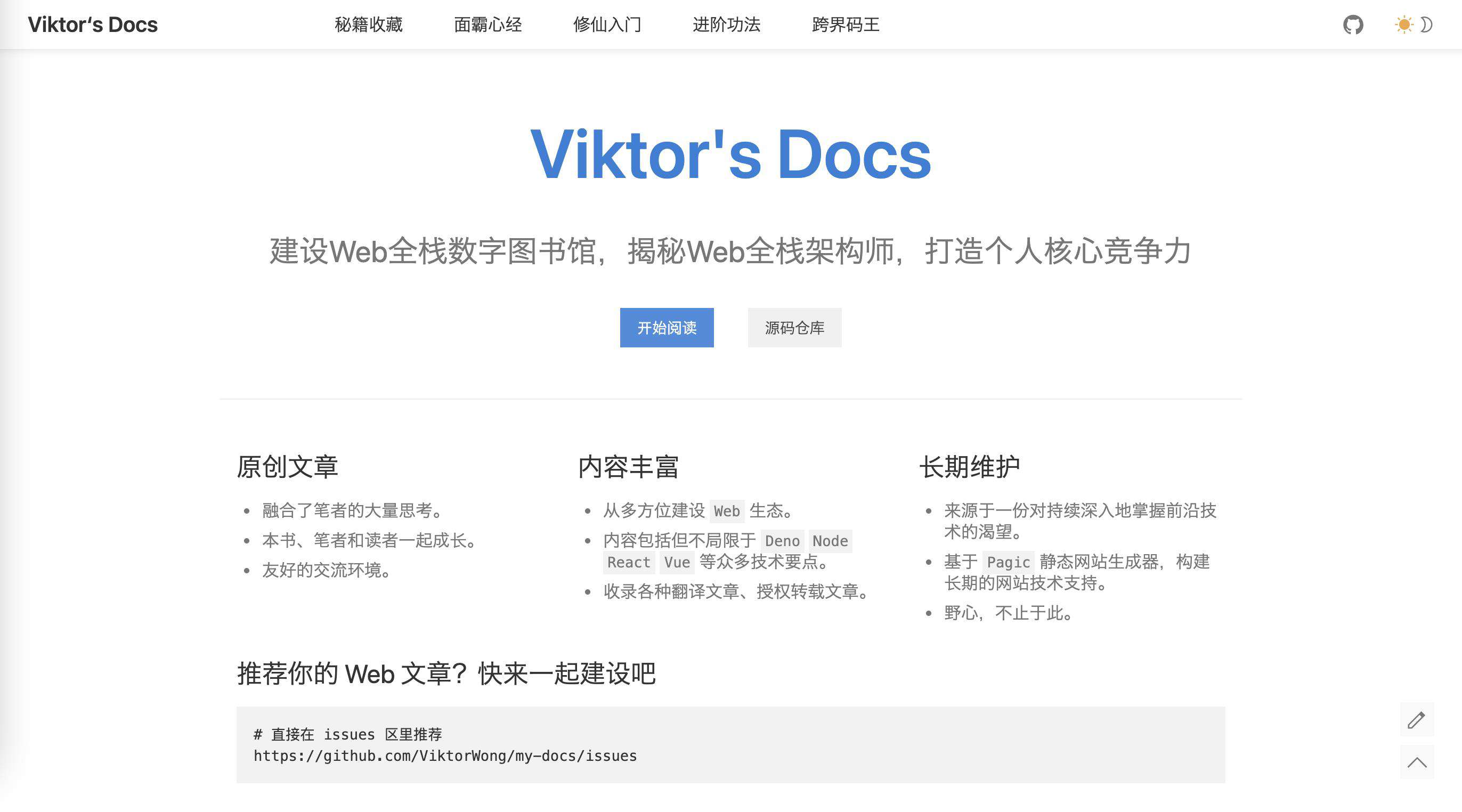Click the 友好的交流环境 bullet
This screenshot has width=1462, height=812.
pos(328,570)
